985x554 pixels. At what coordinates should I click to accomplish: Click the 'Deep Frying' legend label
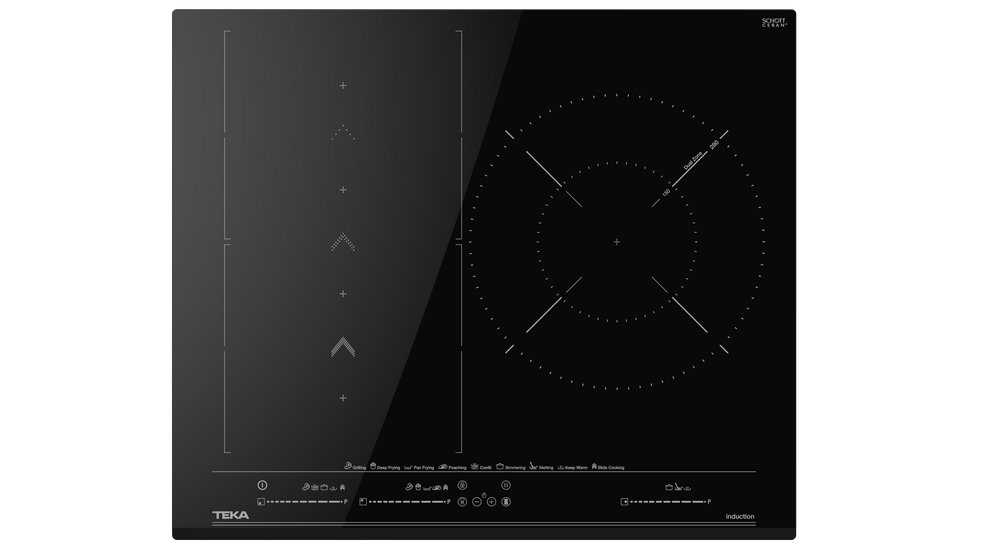click(388, 468)
